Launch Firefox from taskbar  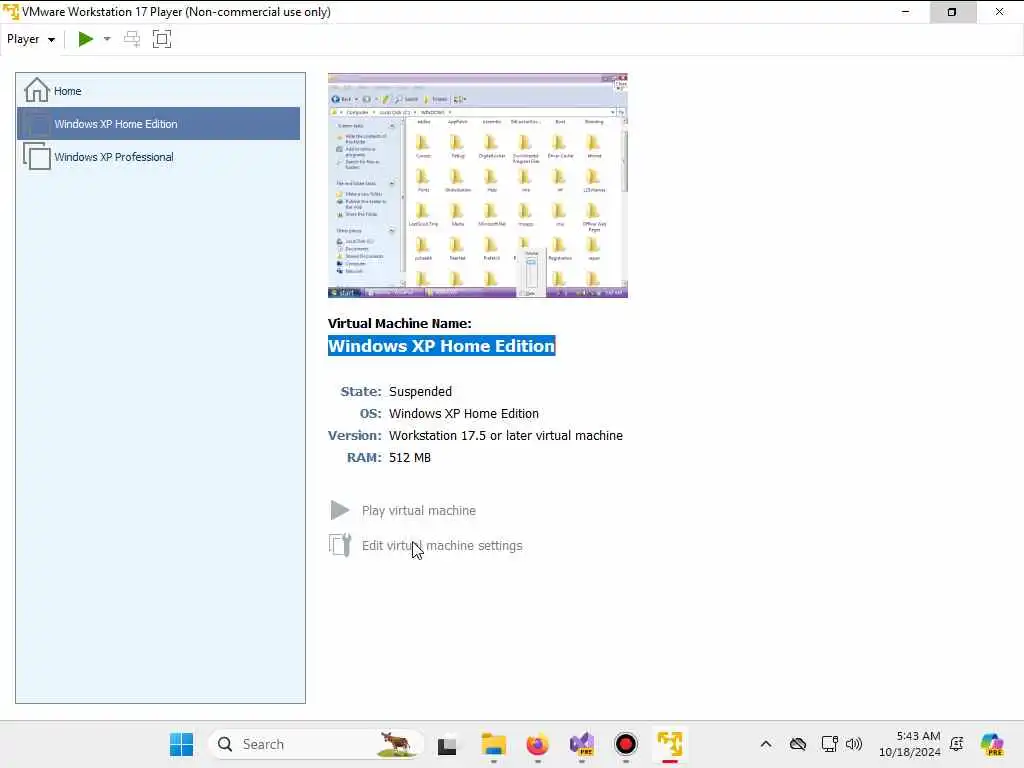(x=537, y=744)
